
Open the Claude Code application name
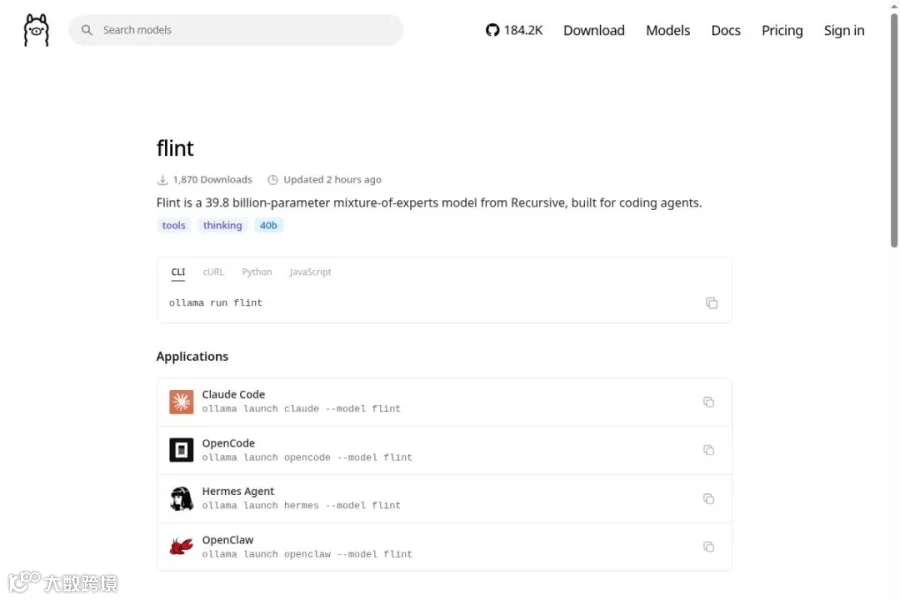tap(233, 394)
